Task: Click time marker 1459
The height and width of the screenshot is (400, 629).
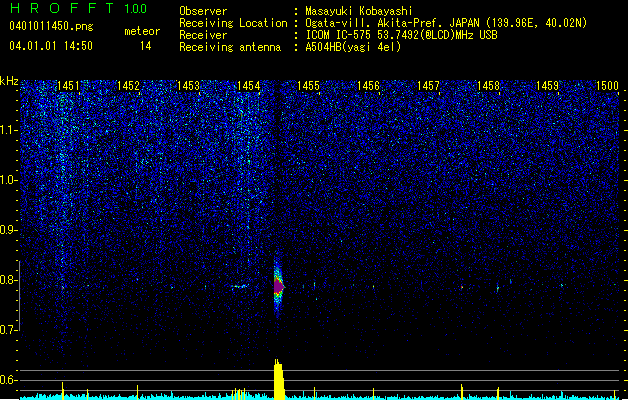Action: (547, 85)
